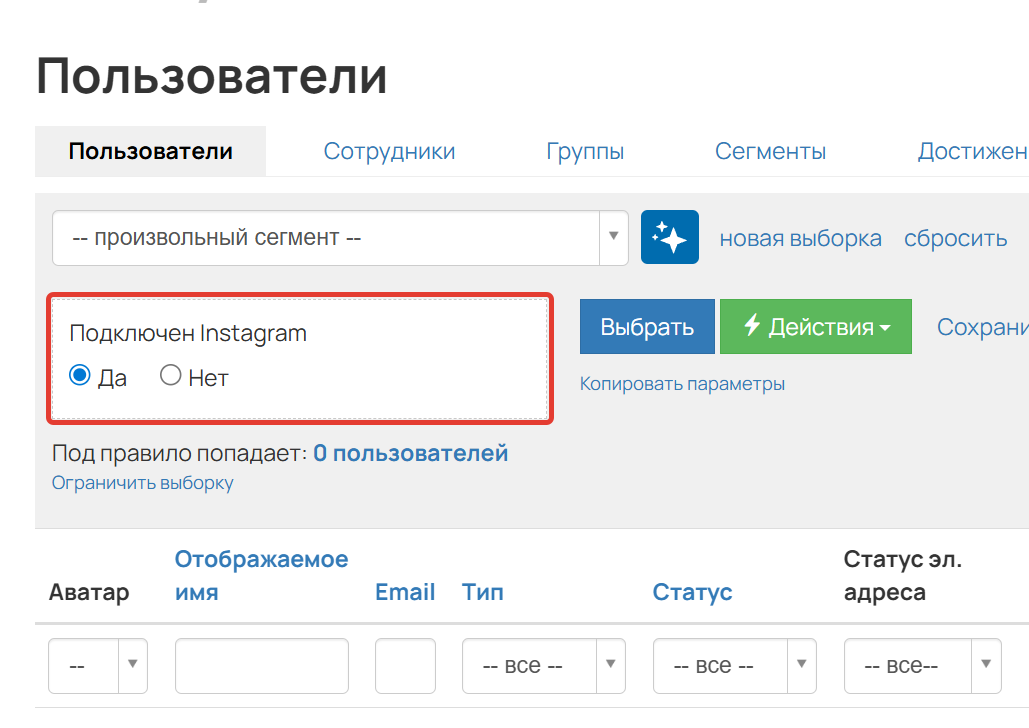Sort by Статус column header
The height and width of the screenshot is (728, 1029).
point(692,592)
